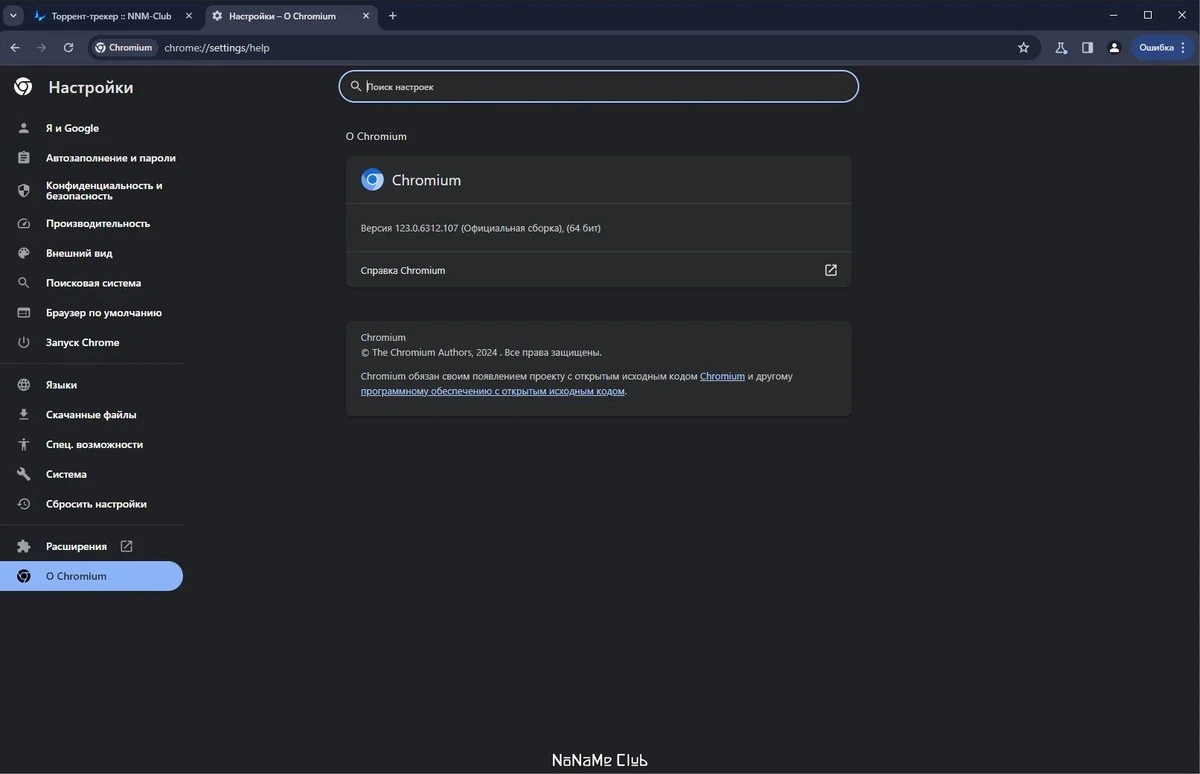The image size is (1200, 774).
Task: Toggle the side panel icon
Action: tap(1087, 47)
